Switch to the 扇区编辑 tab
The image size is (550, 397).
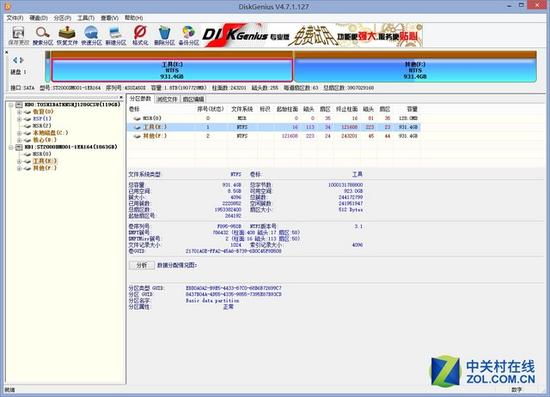193,99
